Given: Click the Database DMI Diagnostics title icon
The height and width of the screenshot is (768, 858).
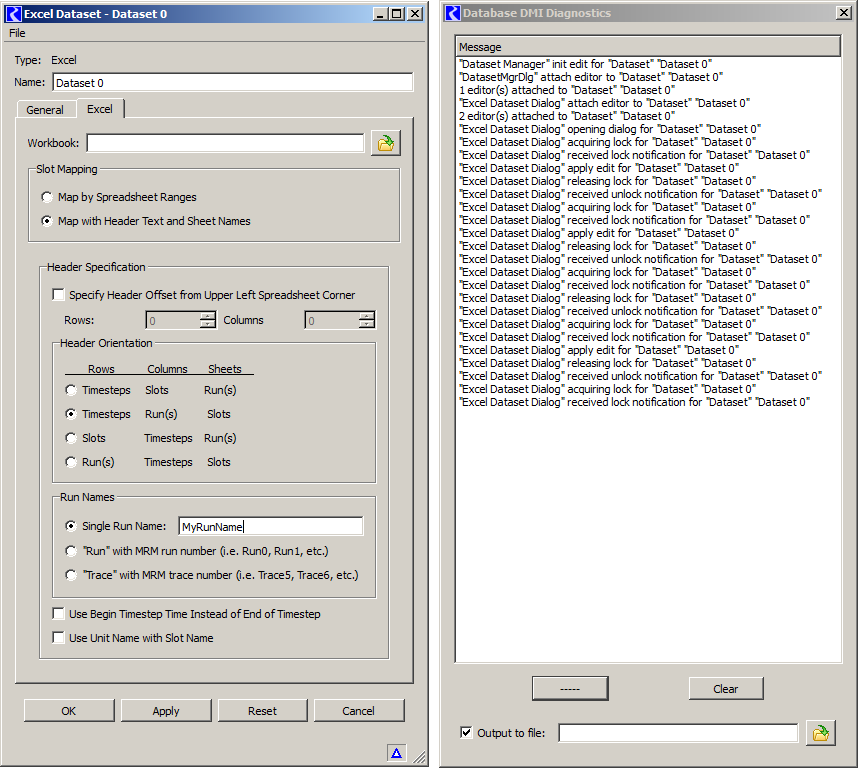Looking at the screenshot, I should click(x=453, y=13).
